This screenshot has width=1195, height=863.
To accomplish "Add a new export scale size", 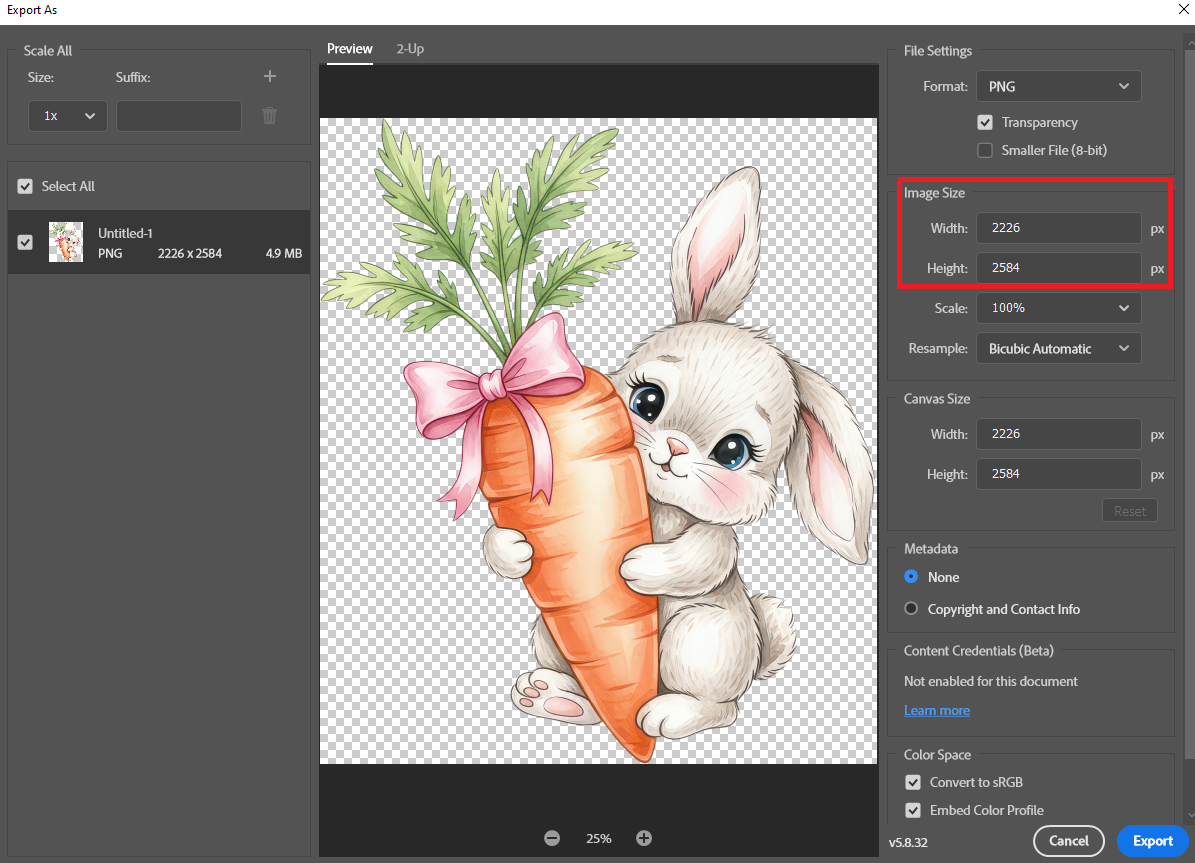I will pos(269,76).
